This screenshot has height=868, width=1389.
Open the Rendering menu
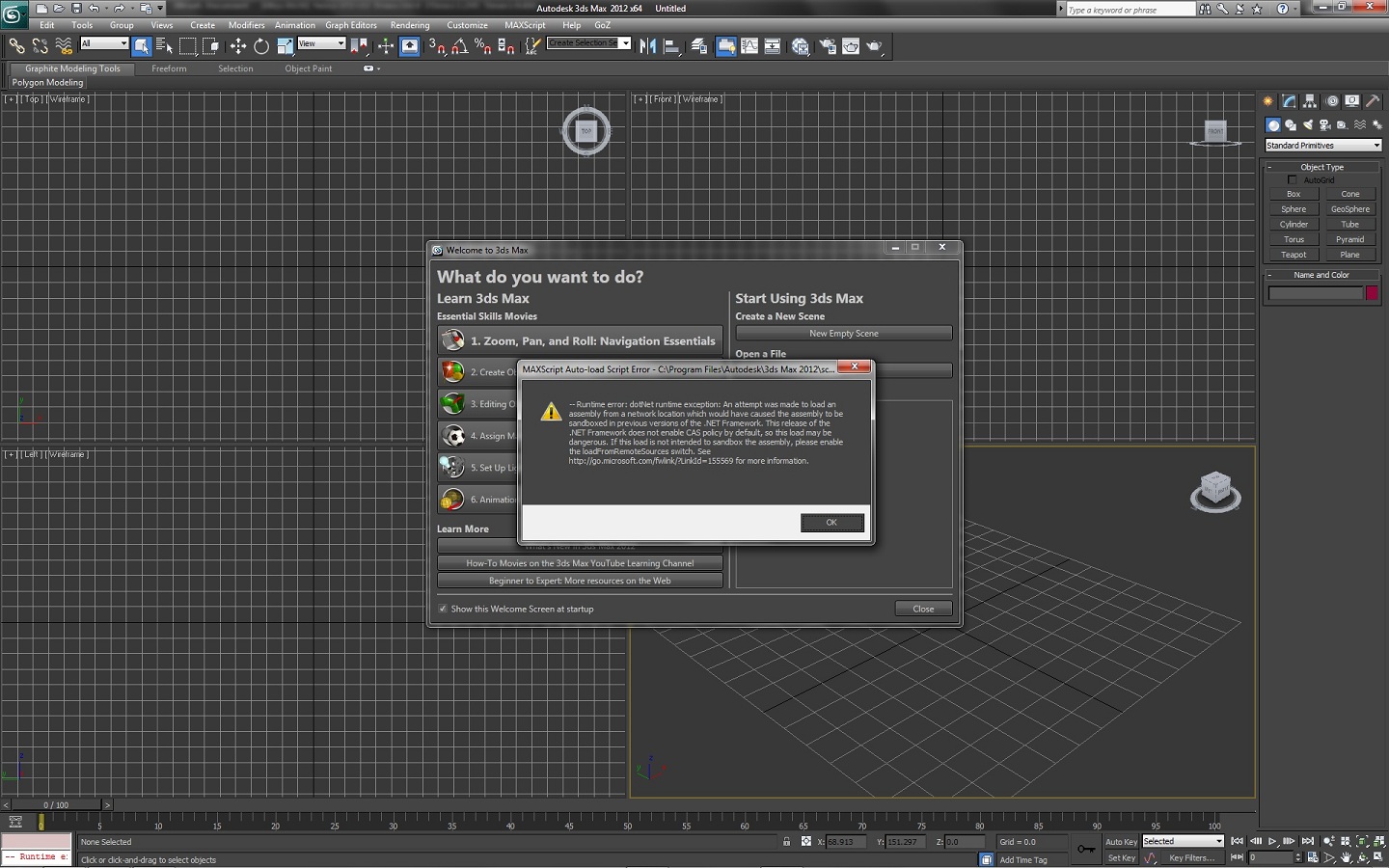[410, 25]
